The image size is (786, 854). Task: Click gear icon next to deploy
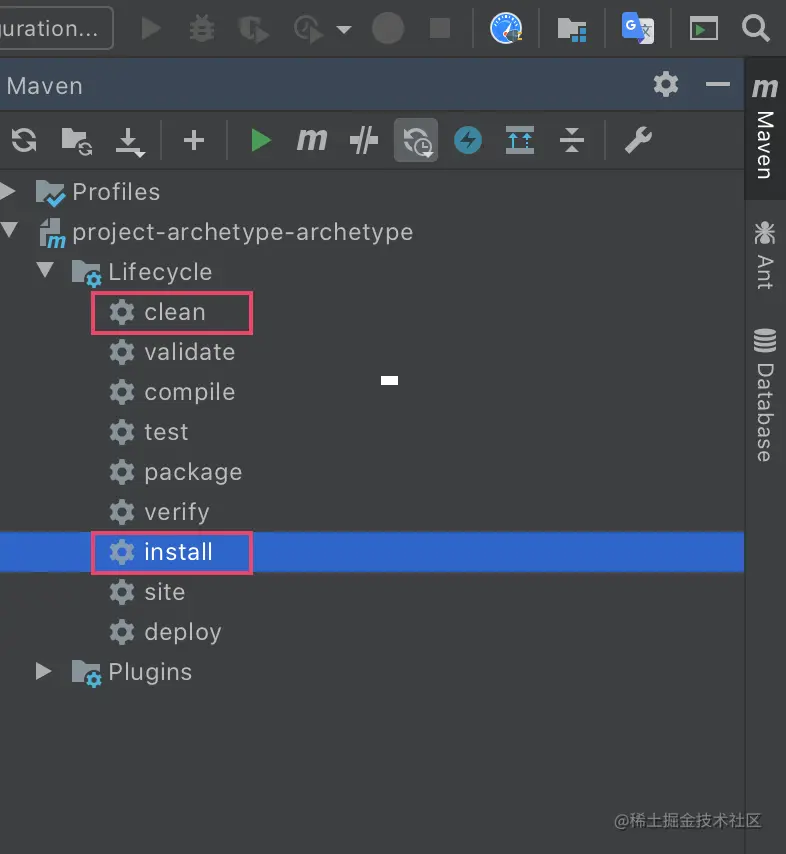point(122,632)
